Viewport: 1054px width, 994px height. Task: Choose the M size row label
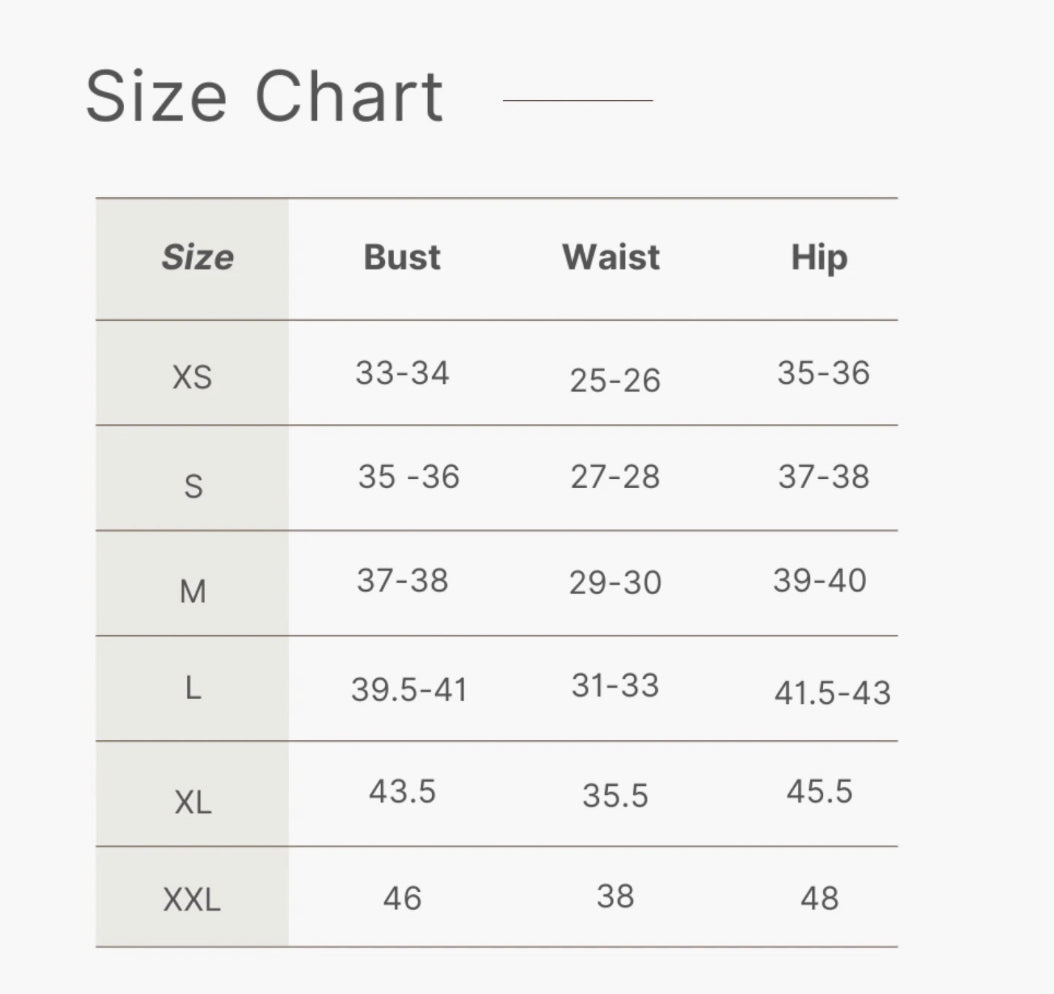192,591
